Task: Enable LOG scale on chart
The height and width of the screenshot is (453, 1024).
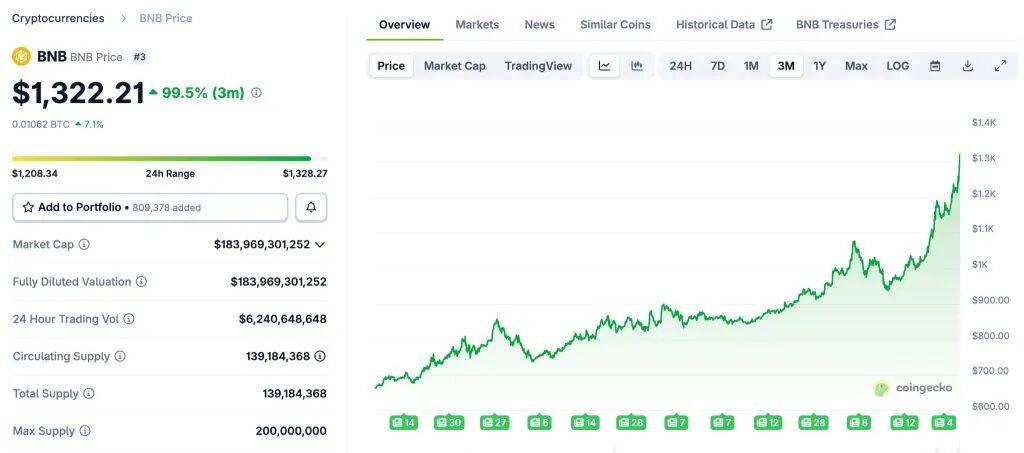Action: click(x=897, y=66)
